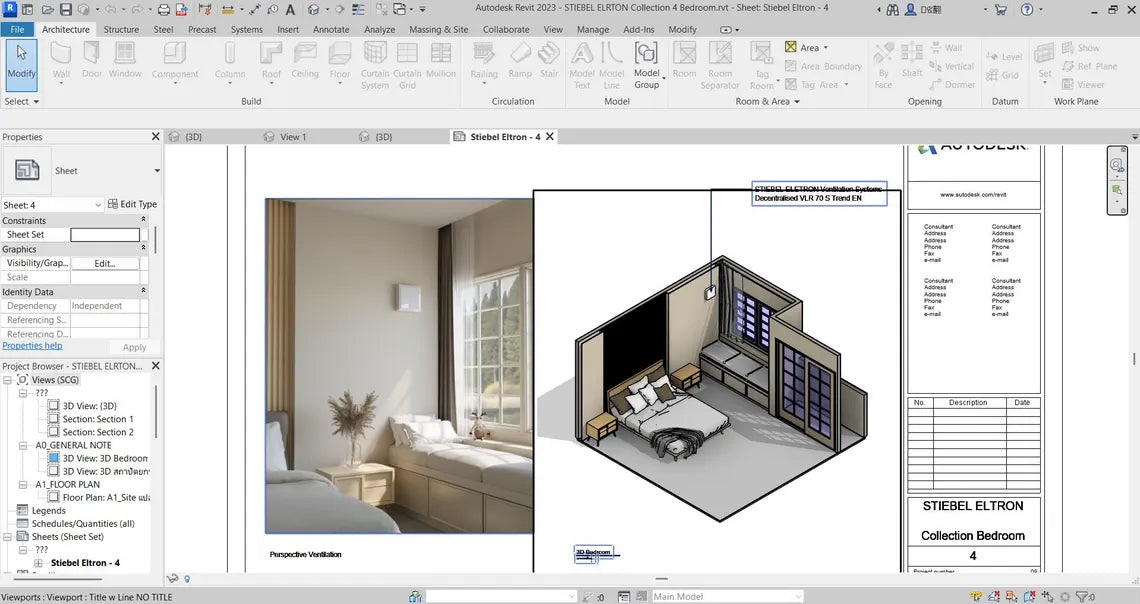Image resolution: width=1140 pixels, height=604 pixels.
Task: Pick the Ramp tool
Action: point(520,62)
